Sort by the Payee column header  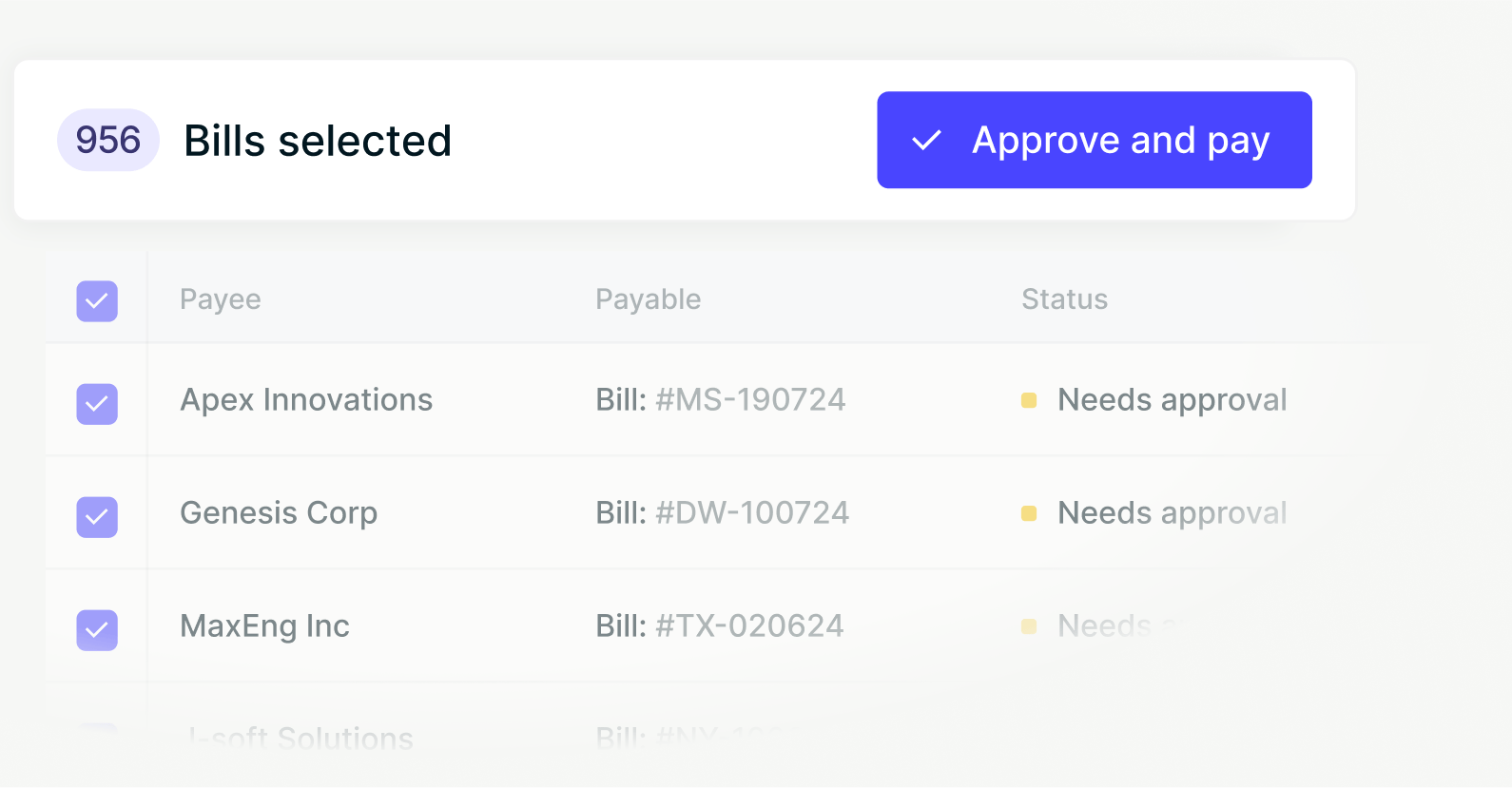(221, 299)
